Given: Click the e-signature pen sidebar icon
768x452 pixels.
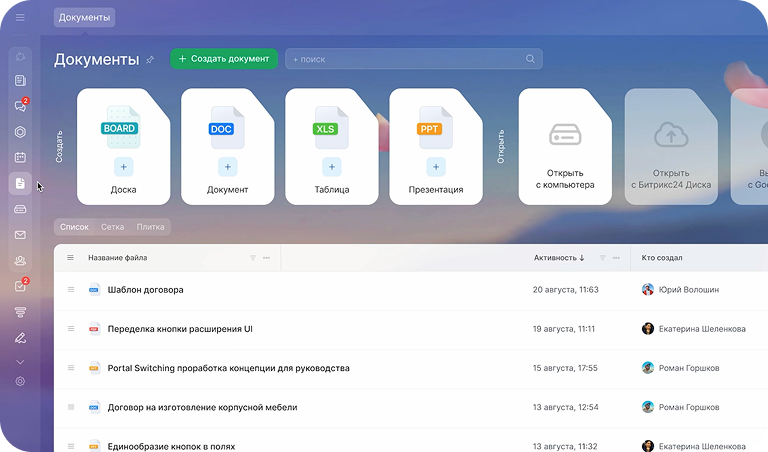Looking at the screenshot, I should (x=20, y=338).
